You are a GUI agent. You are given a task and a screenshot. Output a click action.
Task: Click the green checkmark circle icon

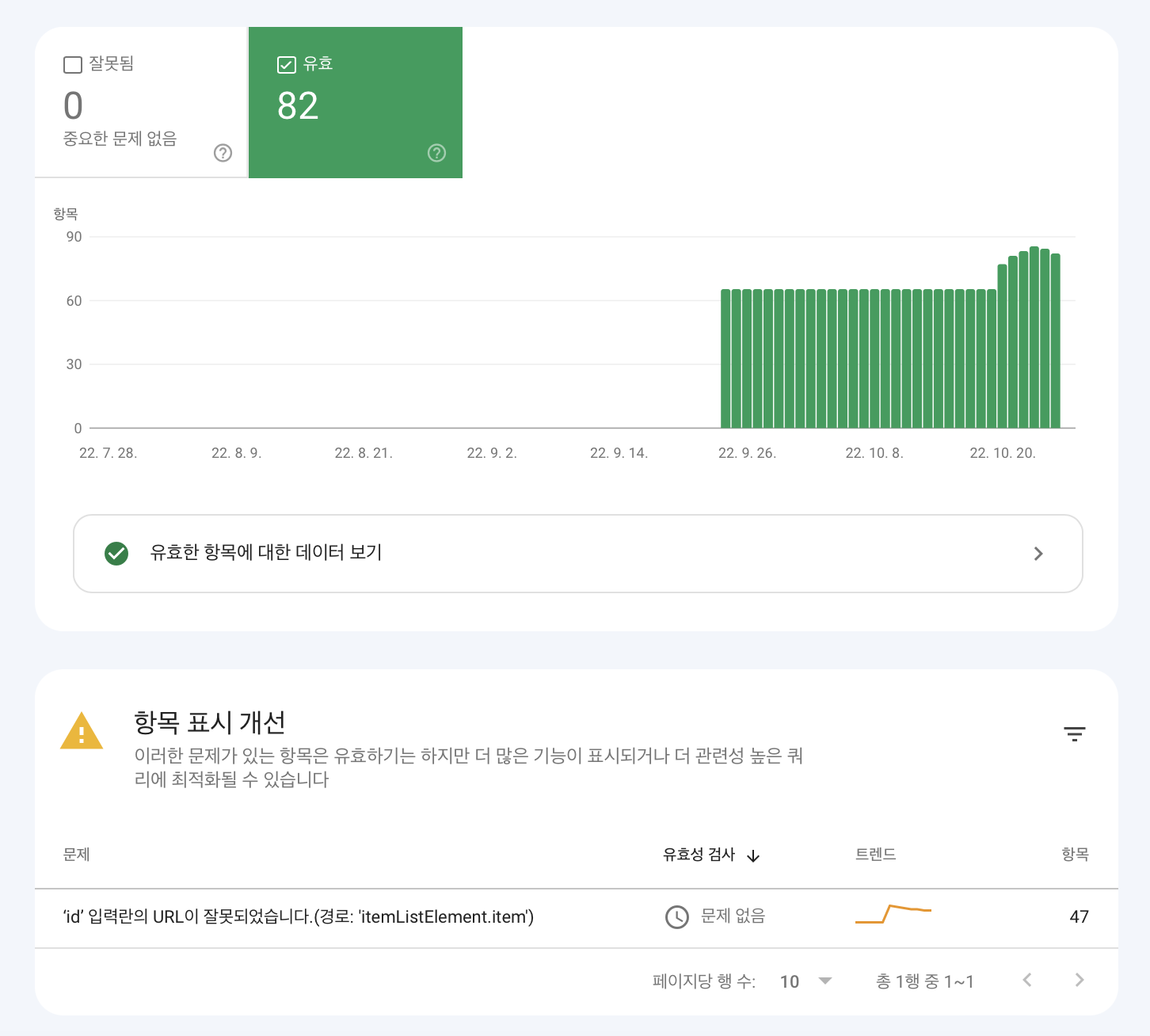point(116,553)
